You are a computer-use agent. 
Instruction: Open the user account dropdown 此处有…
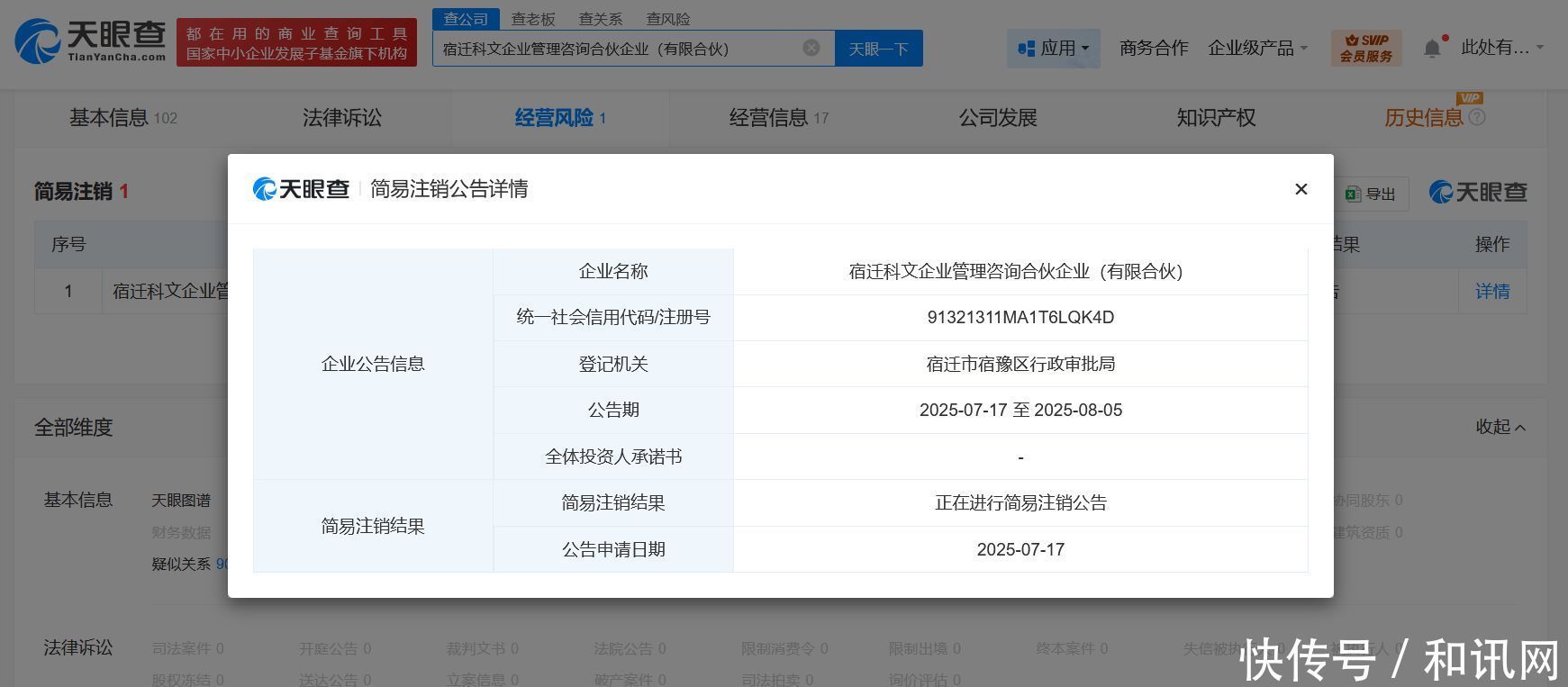coord(1501,48)
